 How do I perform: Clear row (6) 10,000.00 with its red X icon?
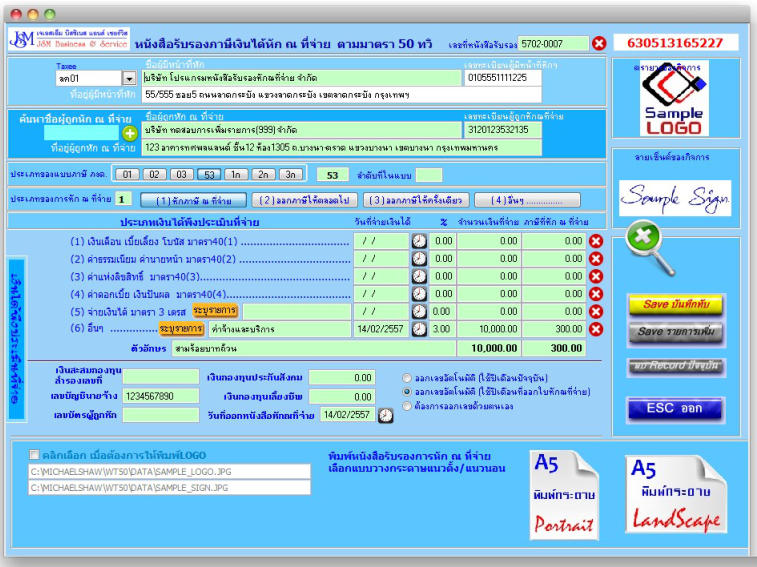[596, 329]
